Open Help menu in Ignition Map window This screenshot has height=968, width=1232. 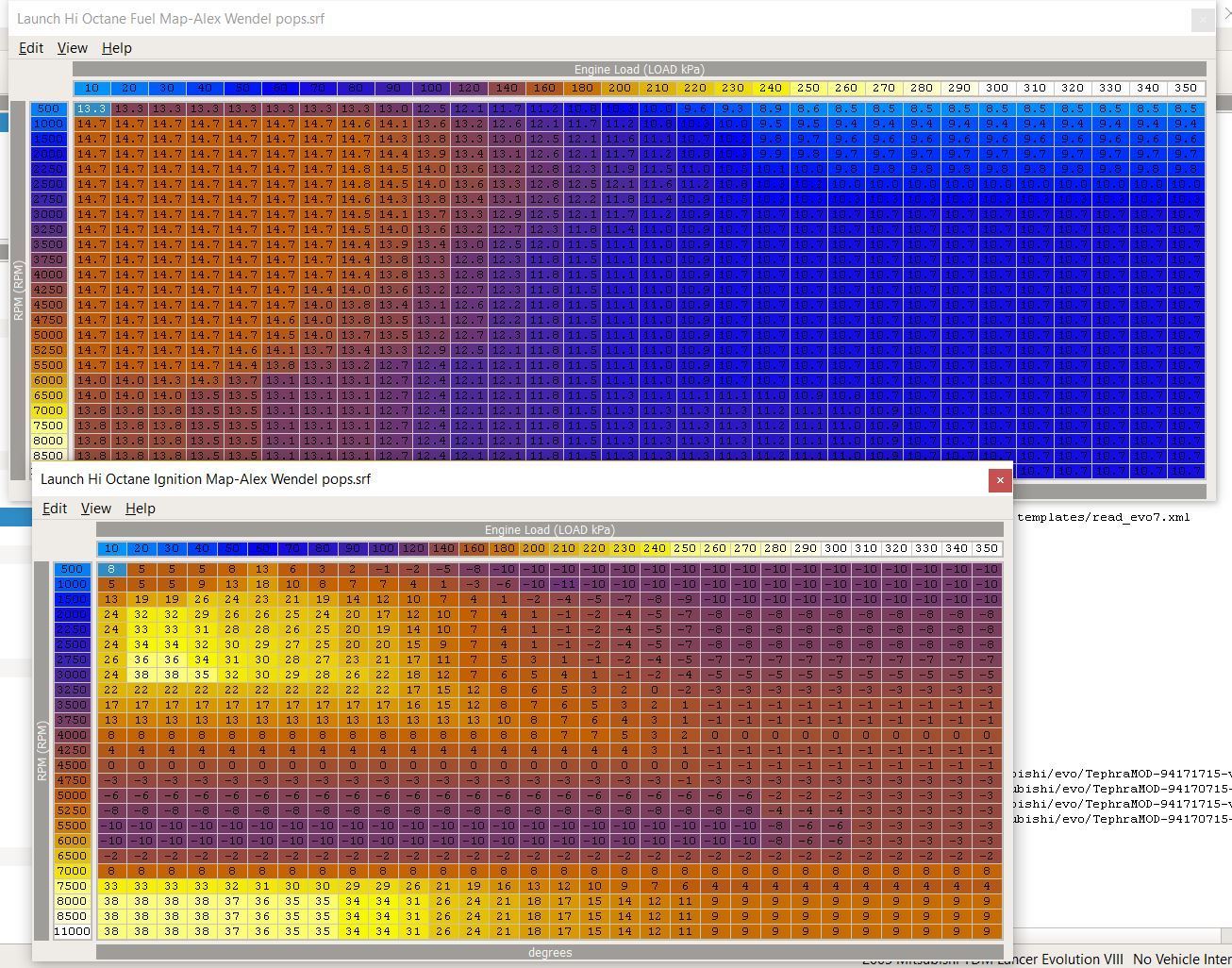tap(141, 509)
